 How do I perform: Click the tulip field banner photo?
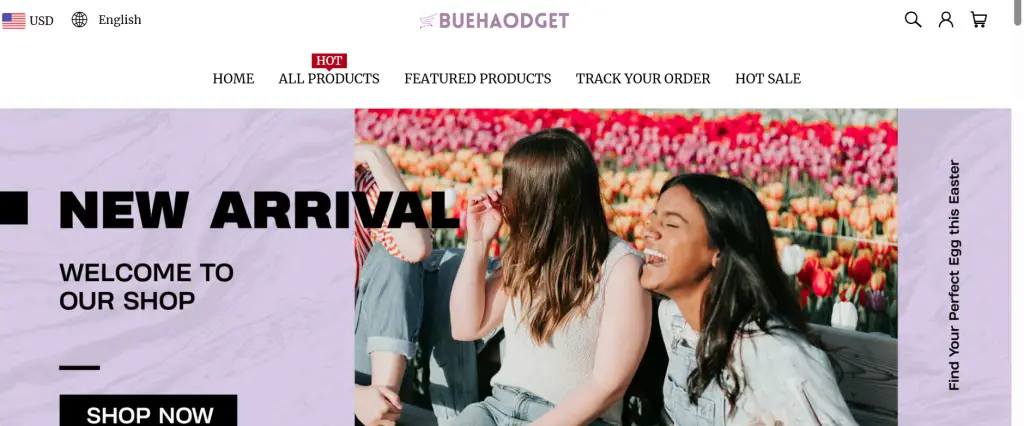click(626, 267)
